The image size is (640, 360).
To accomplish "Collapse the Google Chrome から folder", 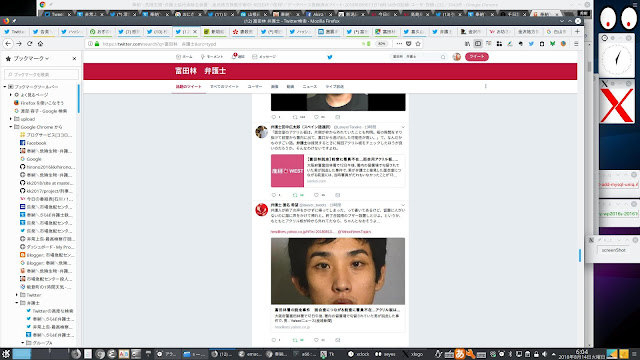I will tap(11, 127).
